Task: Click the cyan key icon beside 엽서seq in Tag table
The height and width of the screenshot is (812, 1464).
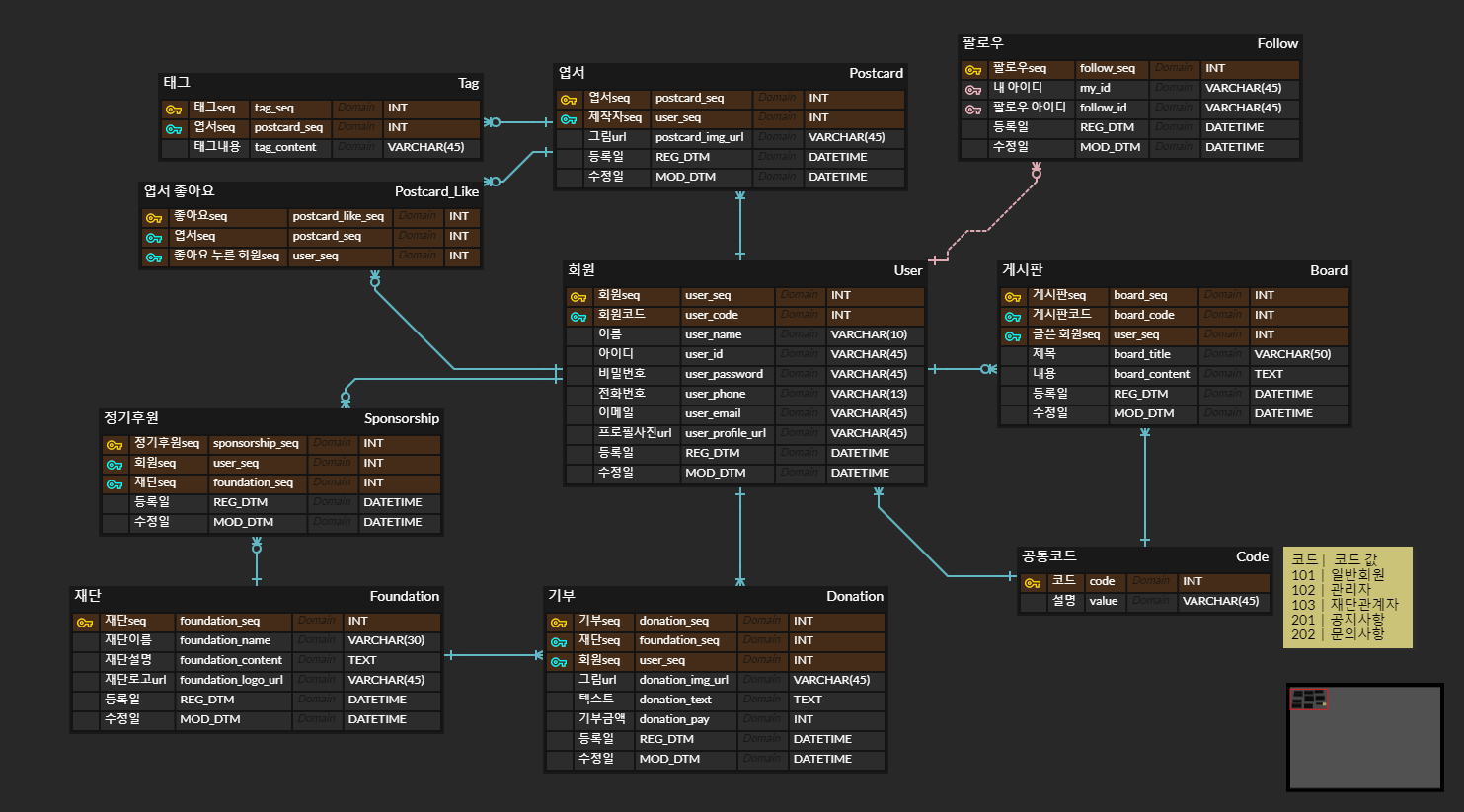Action: tap(174, 129)
